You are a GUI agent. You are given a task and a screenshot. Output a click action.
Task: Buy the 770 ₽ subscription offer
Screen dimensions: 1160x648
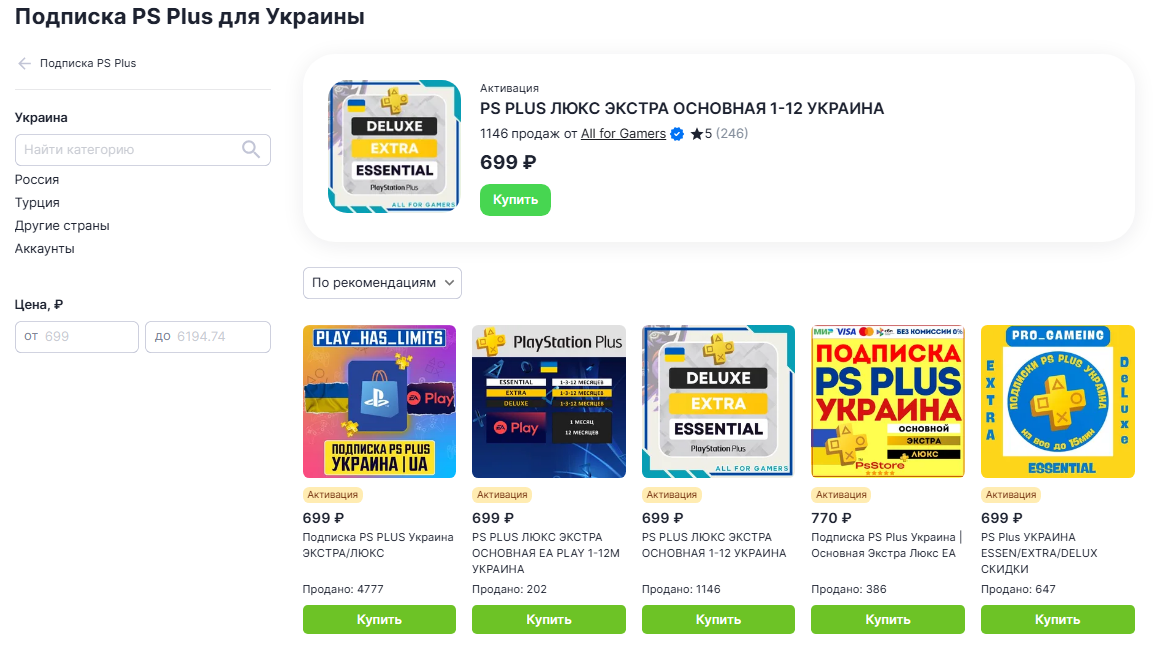[888, 619]
